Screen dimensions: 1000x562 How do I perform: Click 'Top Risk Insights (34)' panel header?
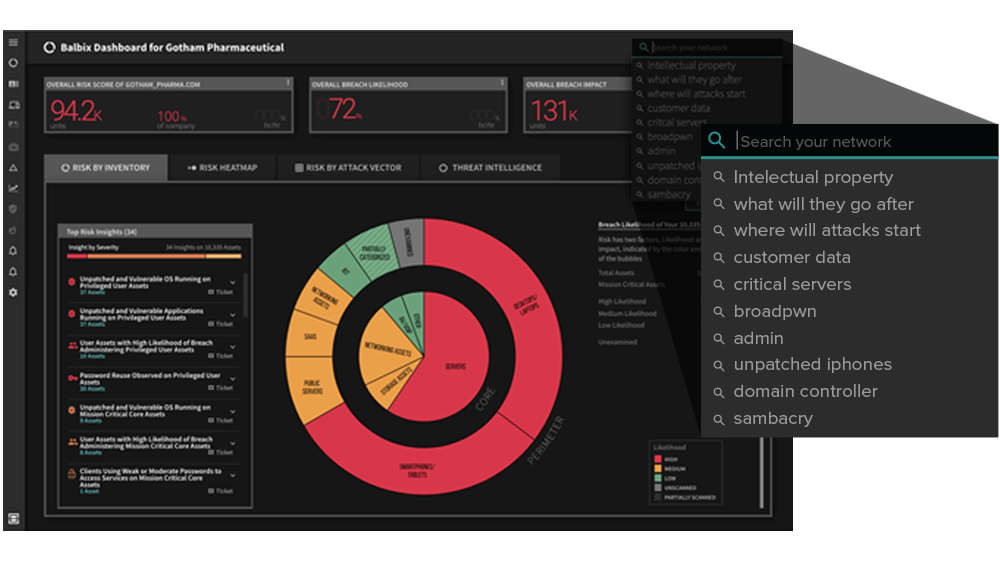click(155, 232)
